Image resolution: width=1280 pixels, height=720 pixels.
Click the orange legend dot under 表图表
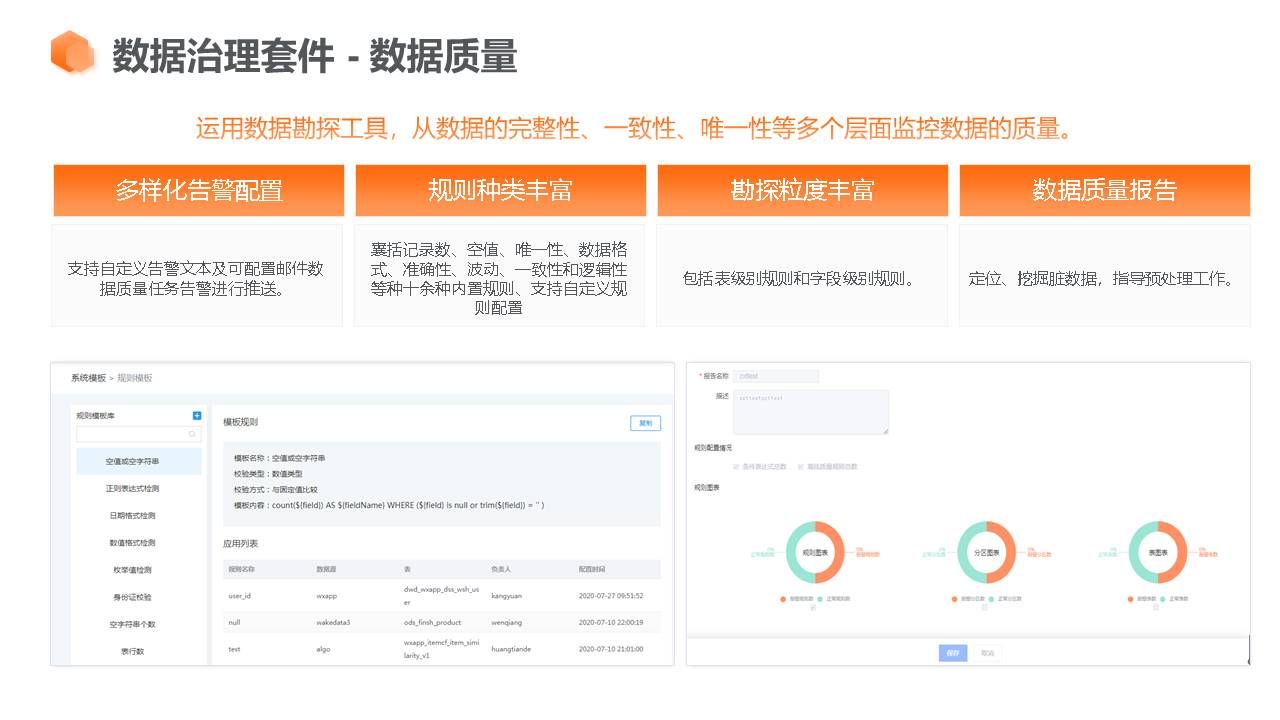(1131, 599)
